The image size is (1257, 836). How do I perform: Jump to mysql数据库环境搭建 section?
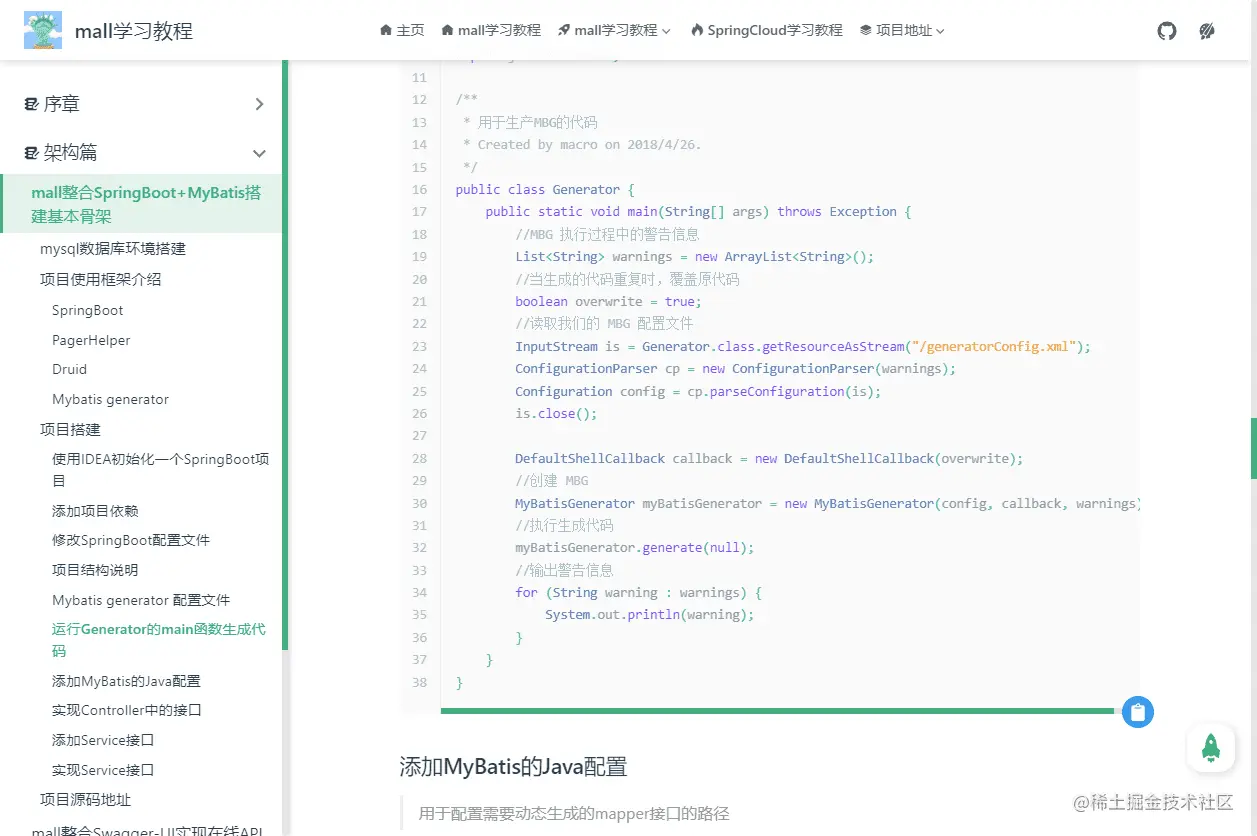coord(113,249)
